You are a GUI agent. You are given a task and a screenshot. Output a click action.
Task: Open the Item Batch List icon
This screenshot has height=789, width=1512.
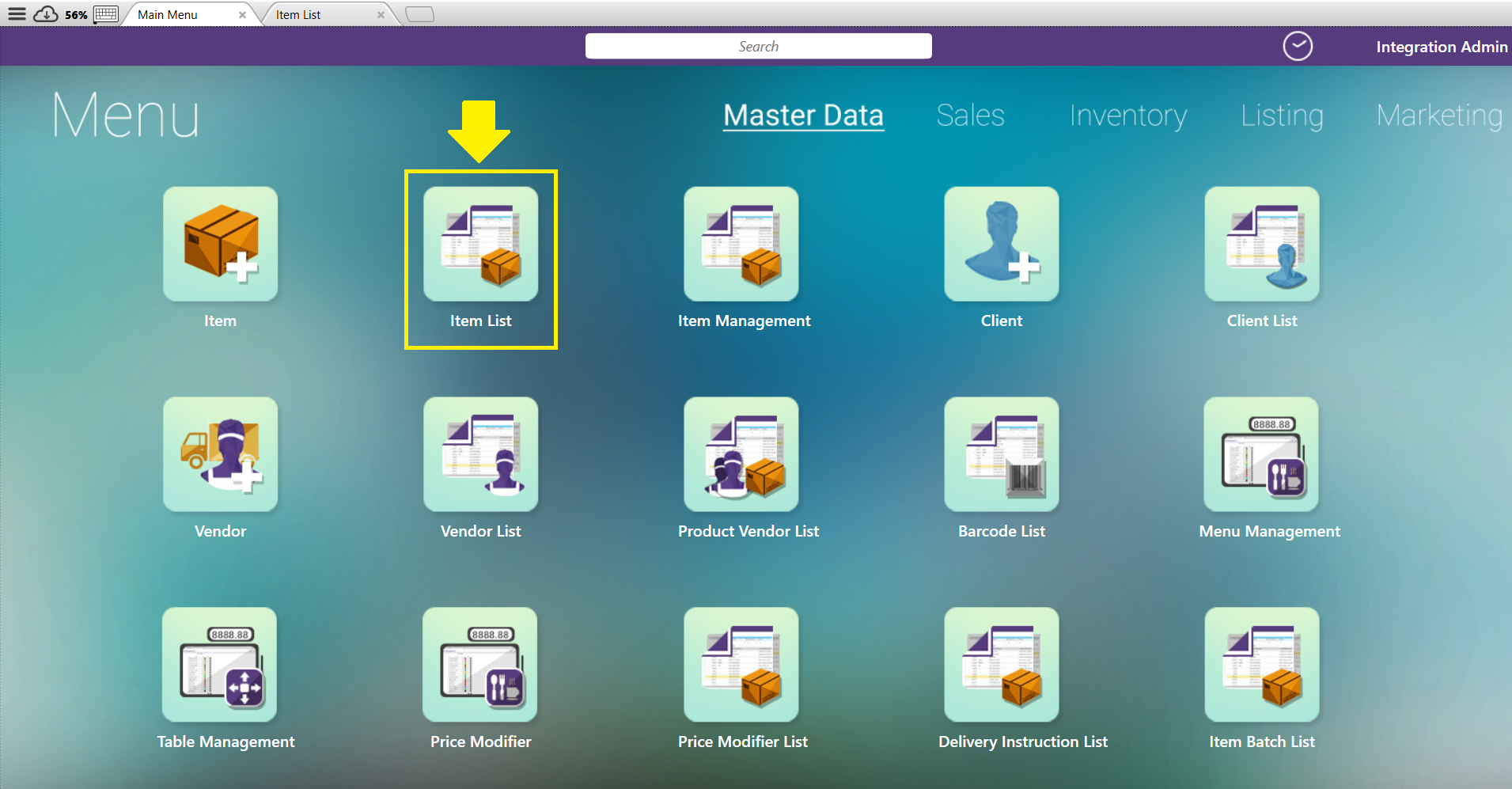click(1261, 665)
